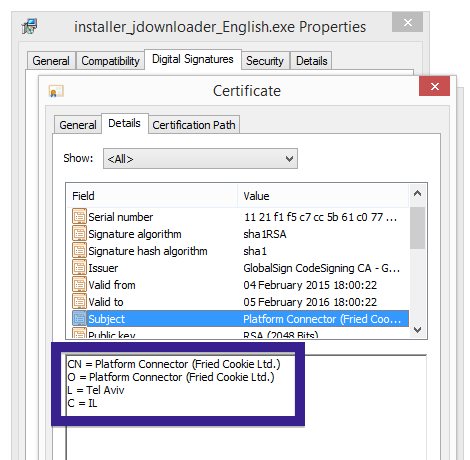Select the Details tab in Certificate window

(124, 123)
